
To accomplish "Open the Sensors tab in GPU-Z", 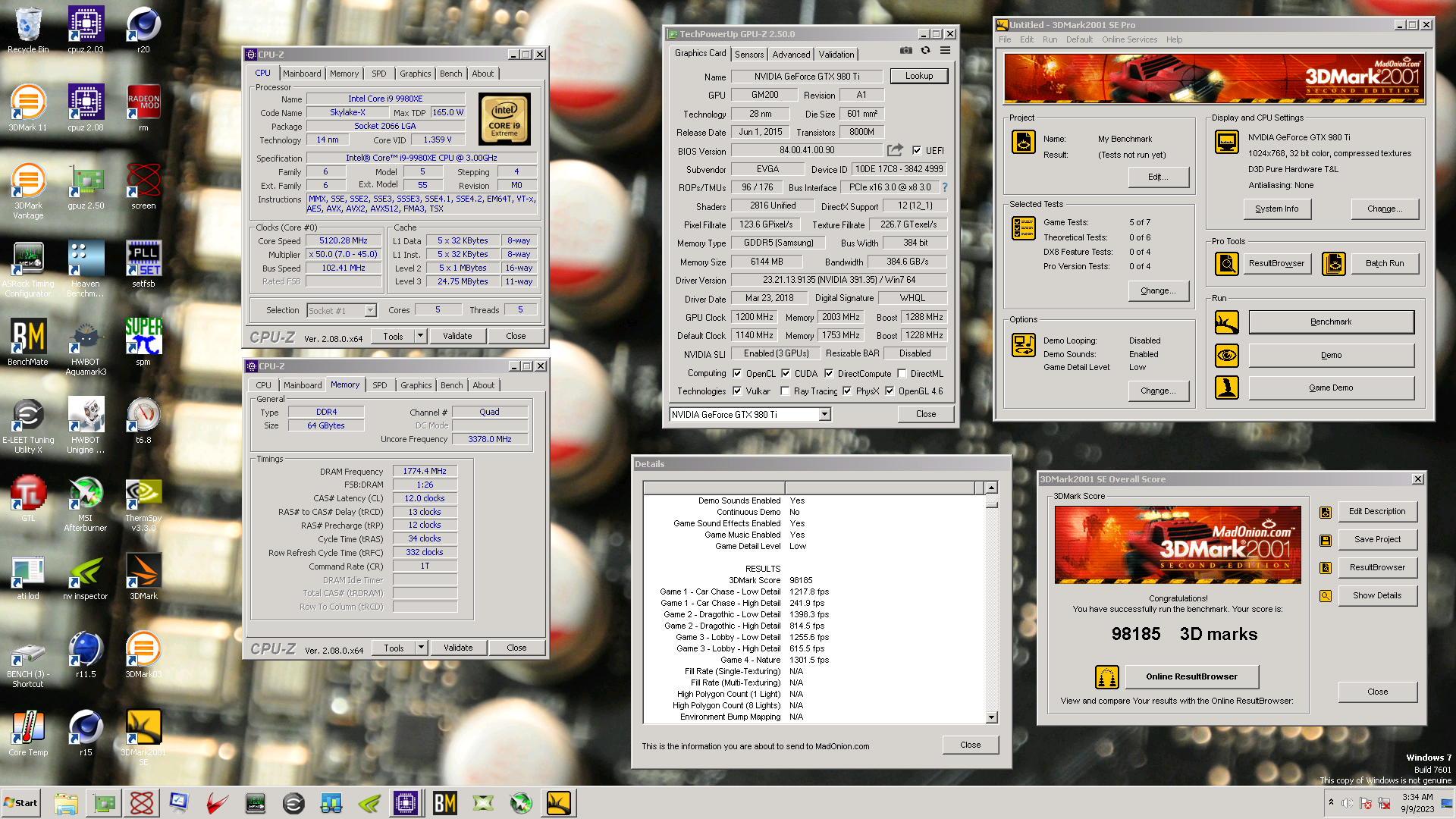I will click(x=749, y=55).
